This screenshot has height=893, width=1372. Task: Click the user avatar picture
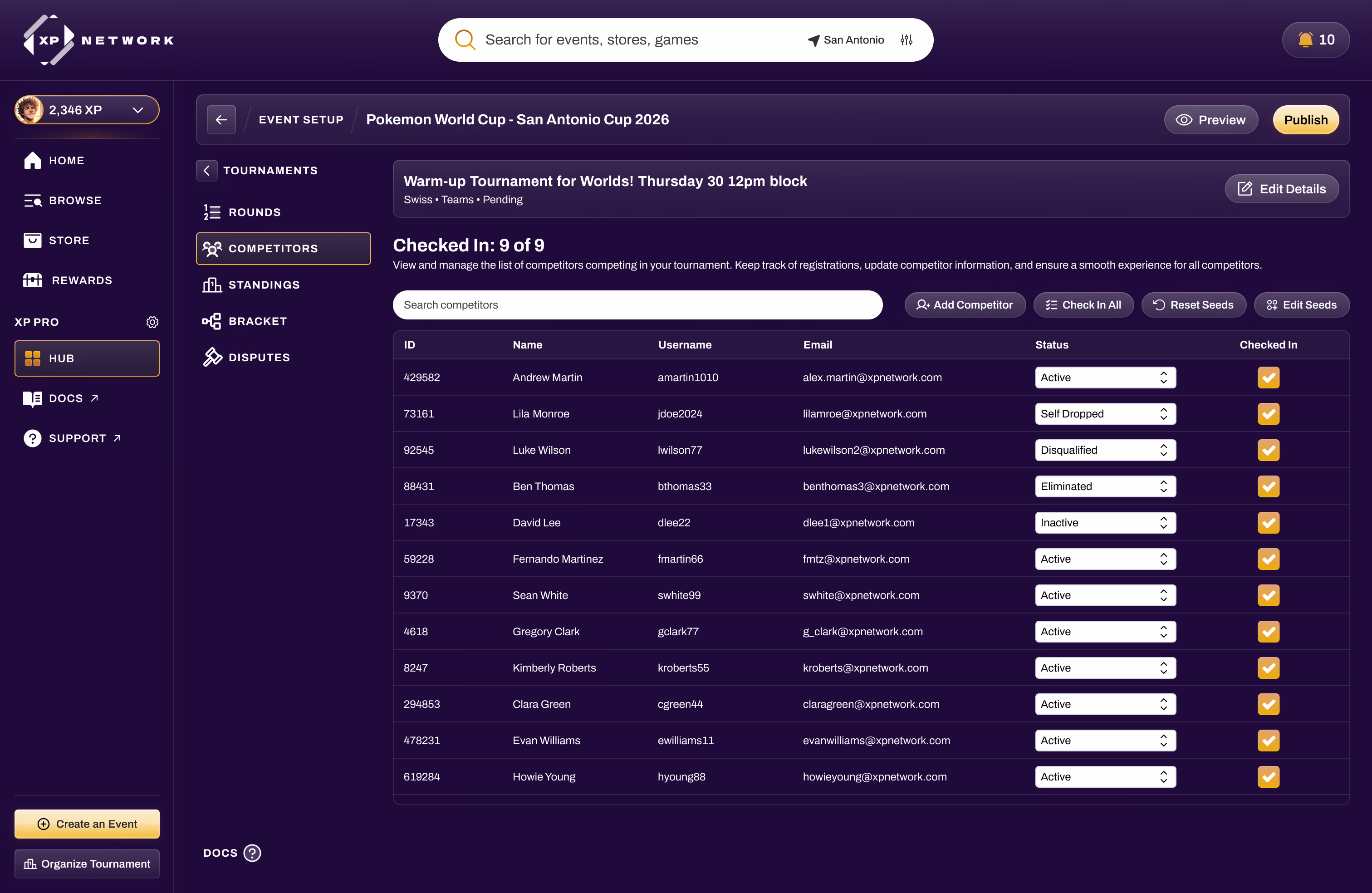pyautogui.click(x=29, y=109)
